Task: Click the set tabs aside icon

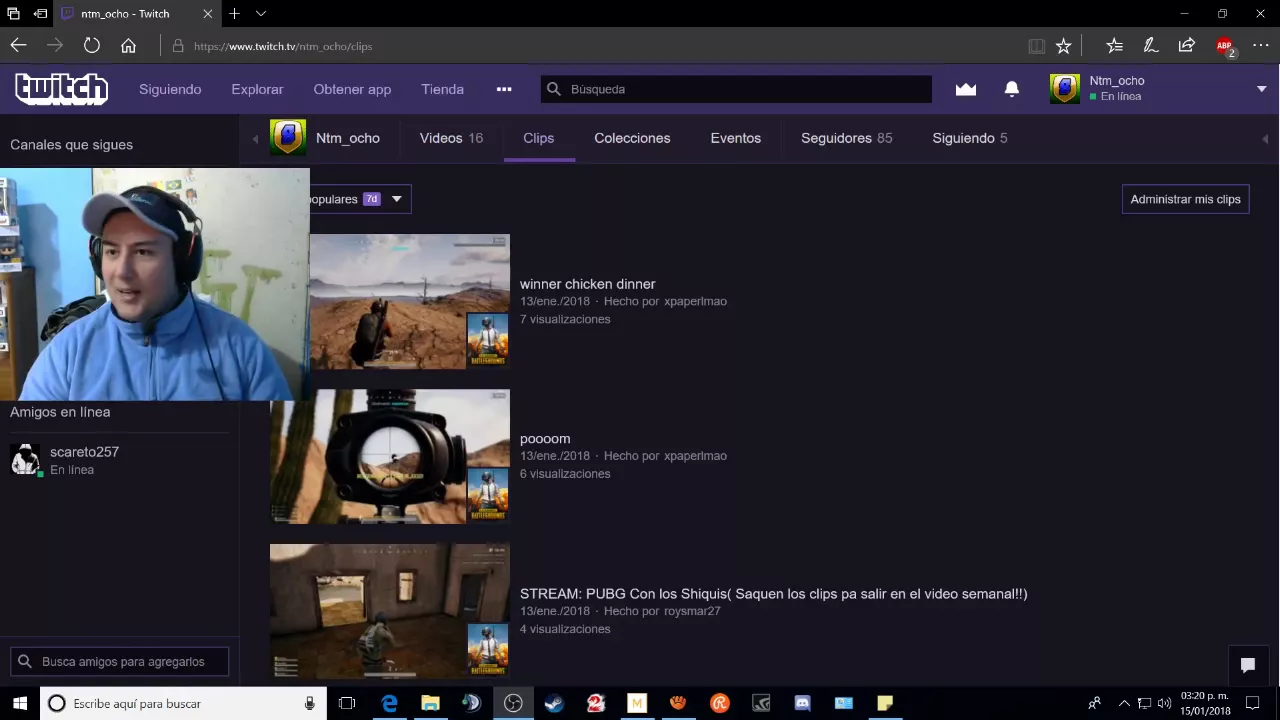Action: [40, 14]
